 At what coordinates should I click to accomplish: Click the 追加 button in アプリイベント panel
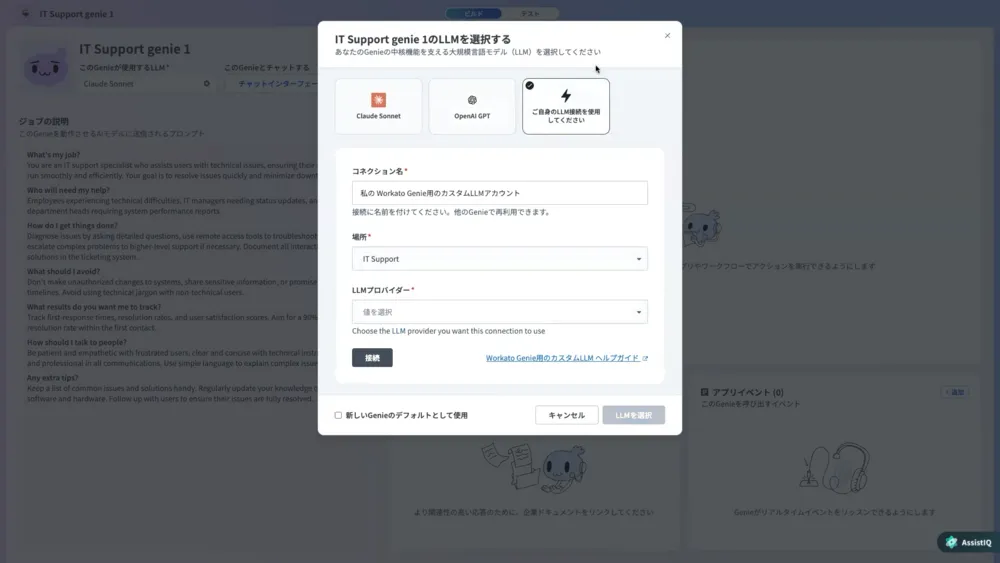(955, 392)
